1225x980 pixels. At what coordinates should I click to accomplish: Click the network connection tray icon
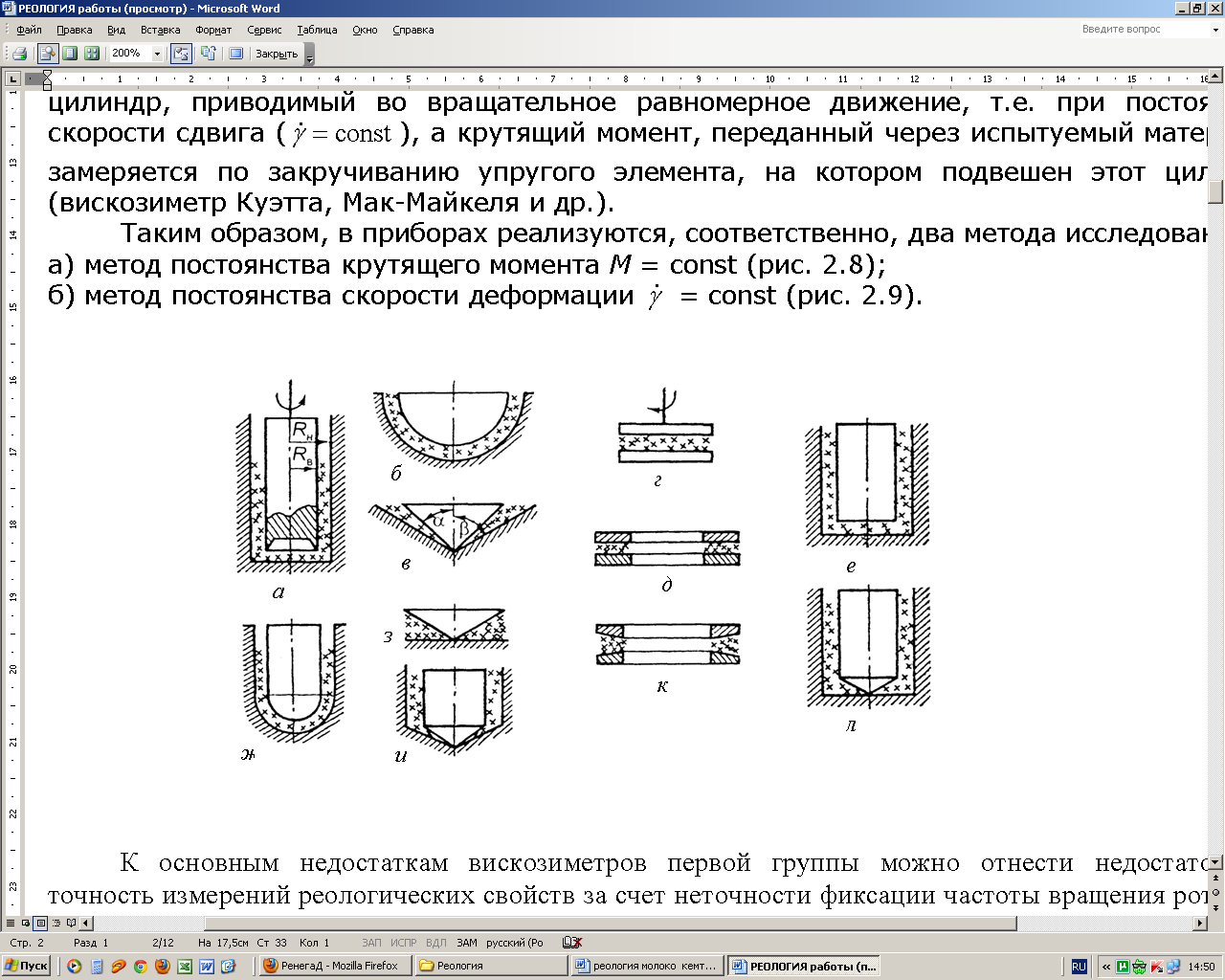coord(1171,967)
